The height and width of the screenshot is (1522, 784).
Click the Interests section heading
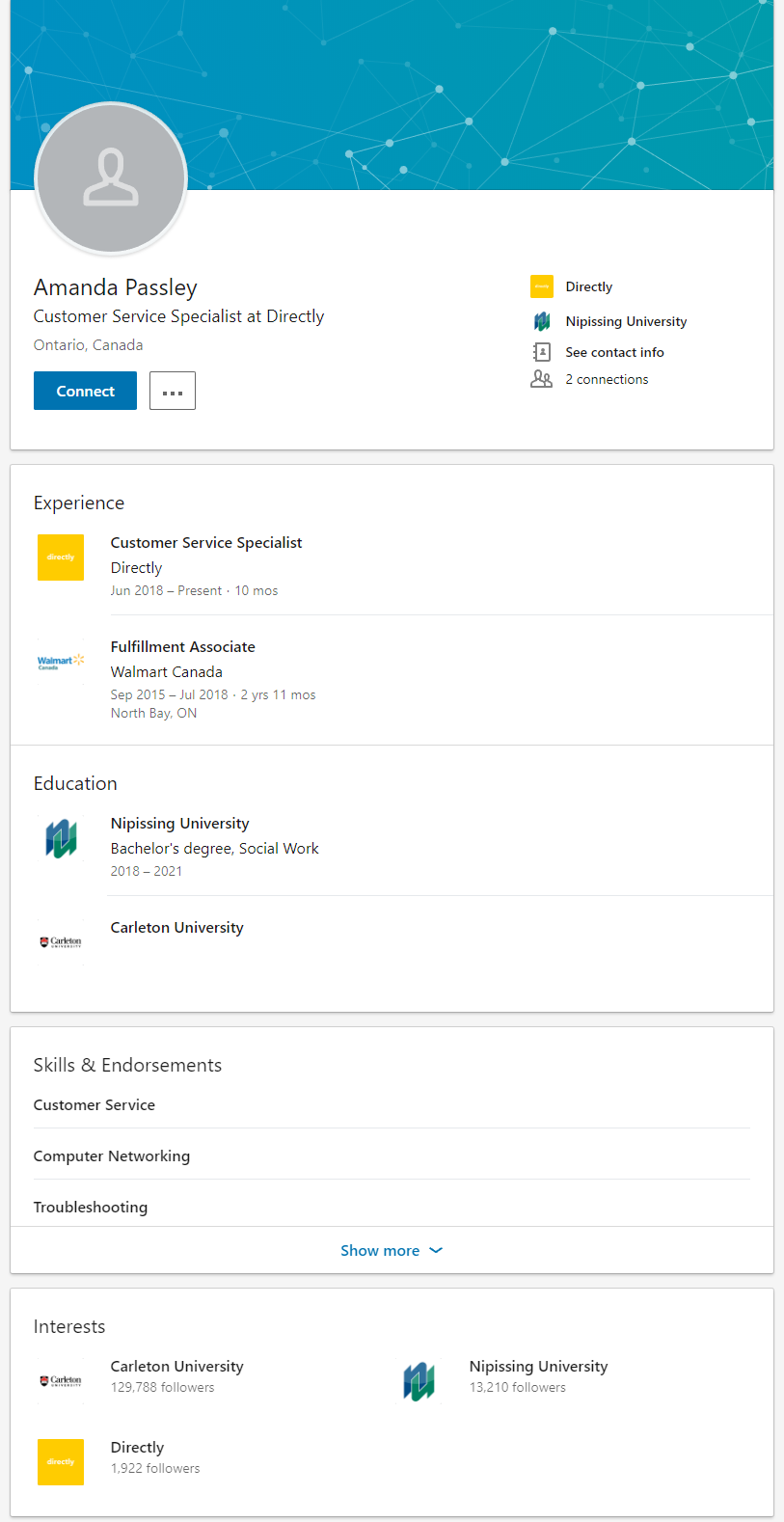[x=69, y=1326]
